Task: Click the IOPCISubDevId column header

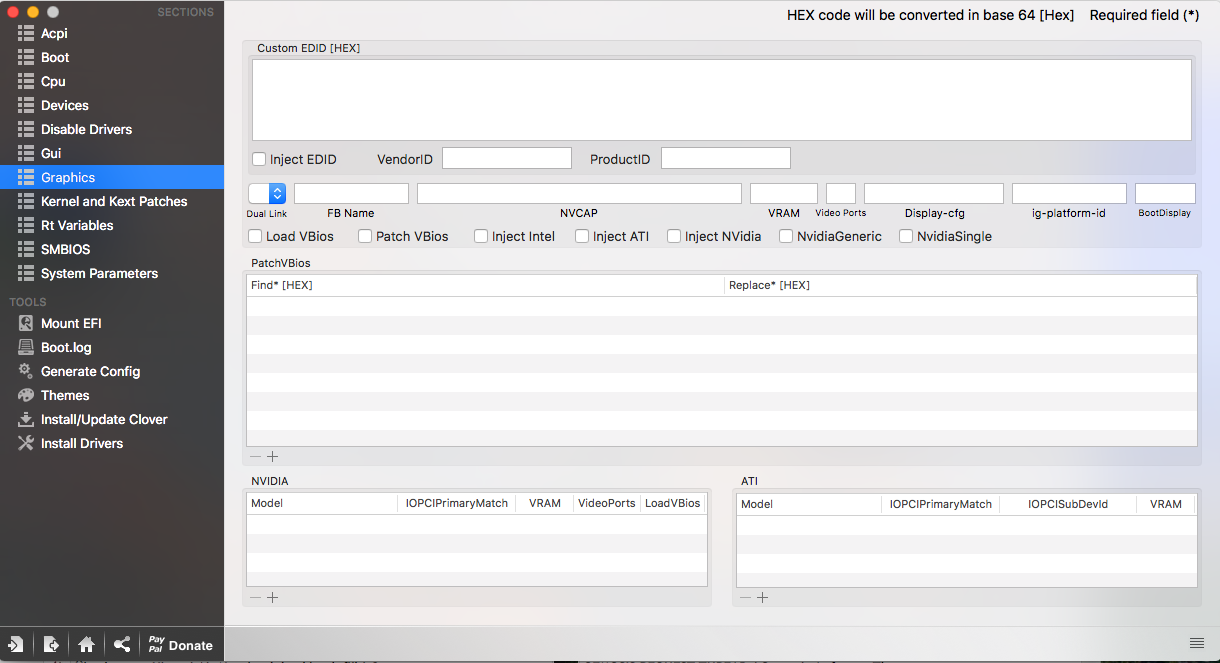Action: pos(1068,504)
